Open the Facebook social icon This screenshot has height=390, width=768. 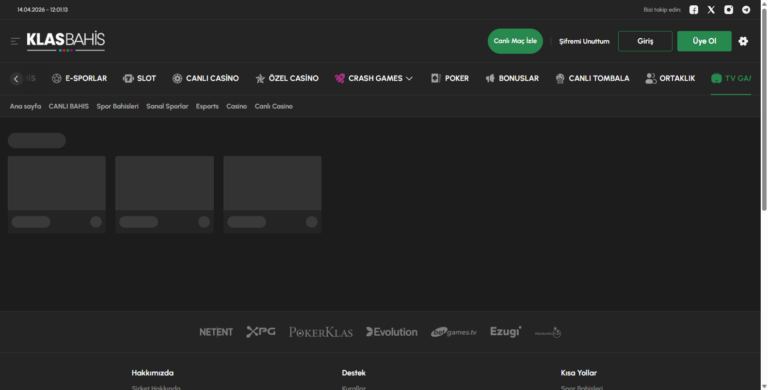pos(694,10)
